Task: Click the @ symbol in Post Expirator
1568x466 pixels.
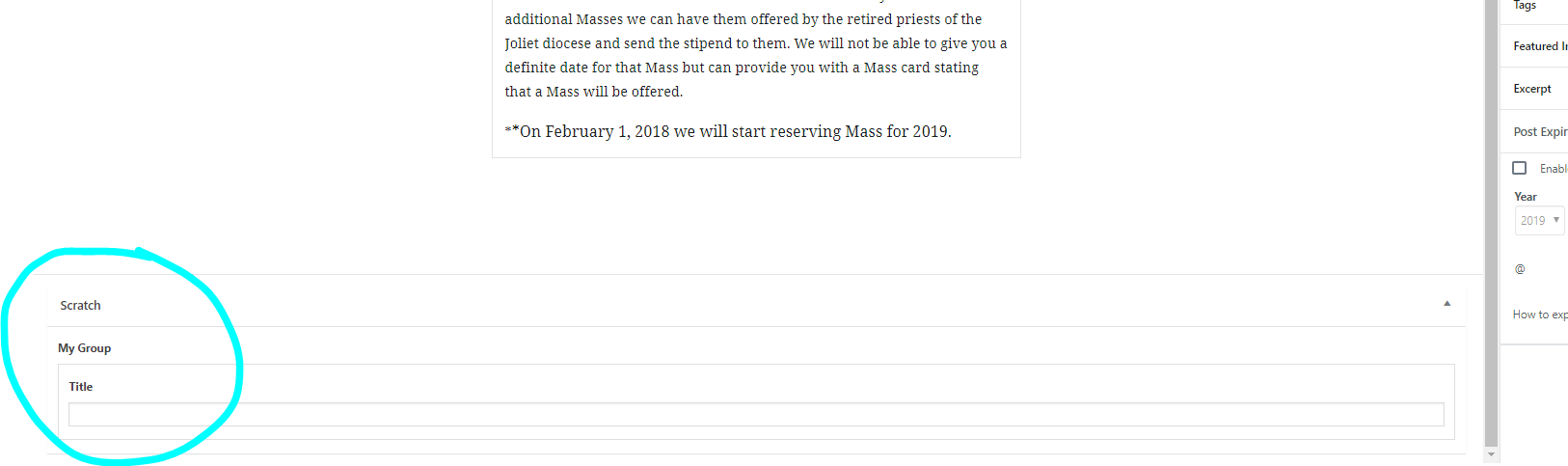Action: tap(1520, 269)
